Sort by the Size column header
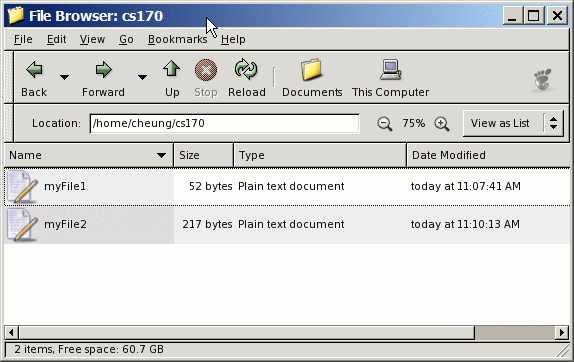574x362 pixels. coord(204,155)
